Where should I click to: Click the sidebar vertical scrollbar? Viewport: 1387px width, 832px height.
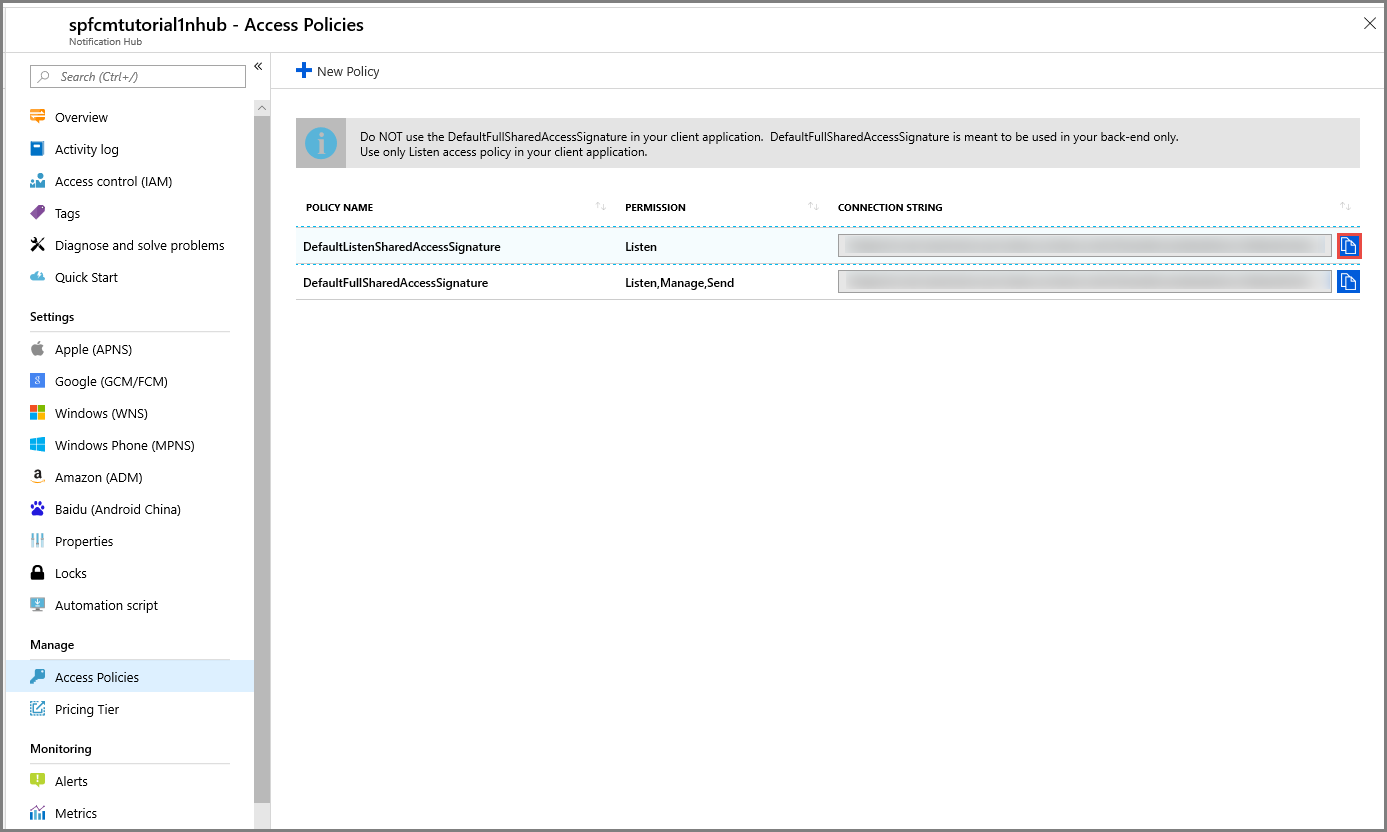point(262,458)
